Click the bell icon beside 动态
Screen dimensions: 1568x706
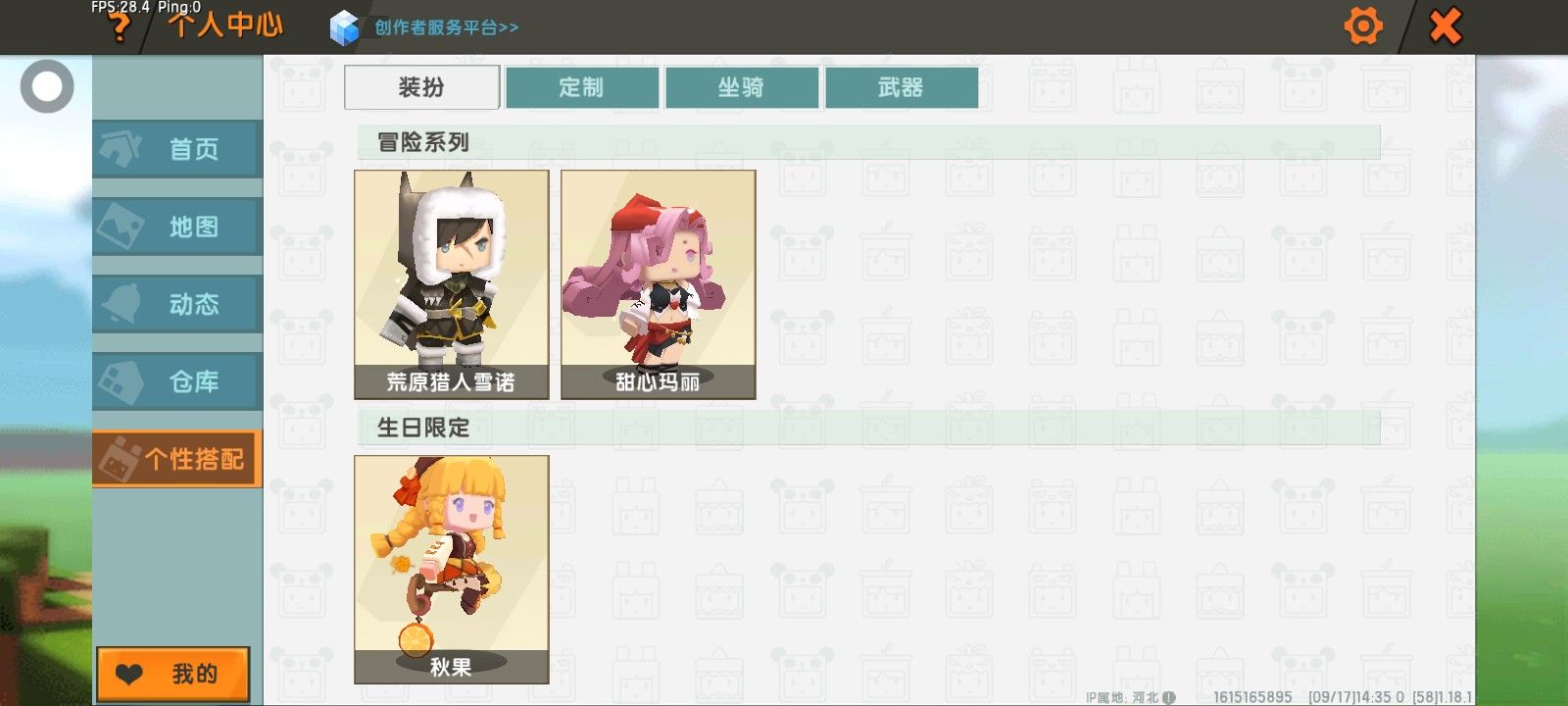coord(121,303)
